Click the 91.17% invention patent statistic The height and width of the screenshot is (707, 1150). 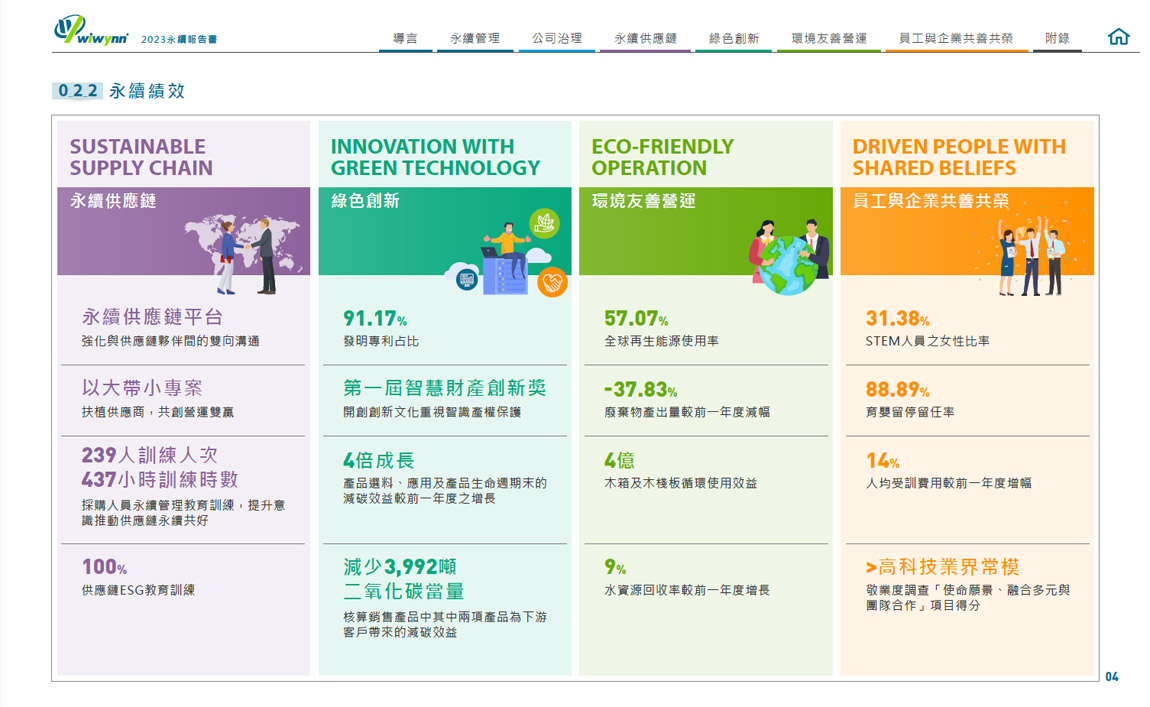coord(375,319)
